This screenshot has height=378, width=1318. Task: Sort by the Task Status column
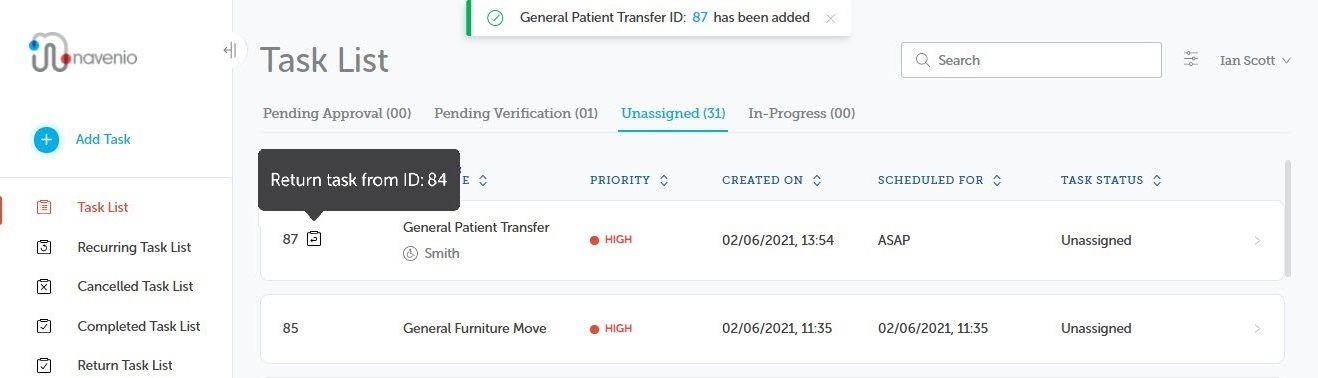tap(1110, 181)
